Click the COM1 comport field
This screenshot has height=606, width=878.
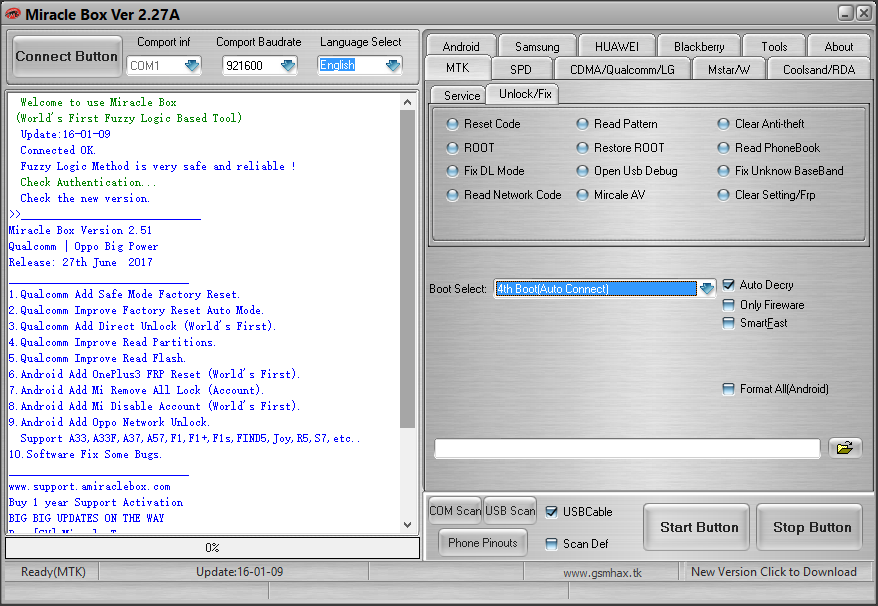tap(156, 66)
